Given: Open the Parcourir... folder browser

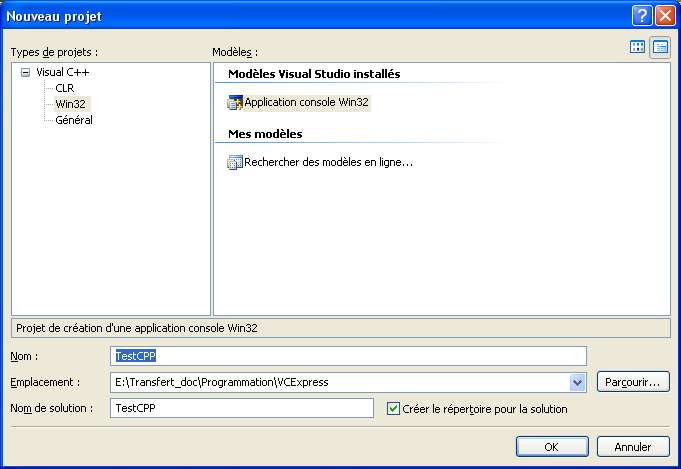Looking at the screenshot, I should [x=632, y=382].
